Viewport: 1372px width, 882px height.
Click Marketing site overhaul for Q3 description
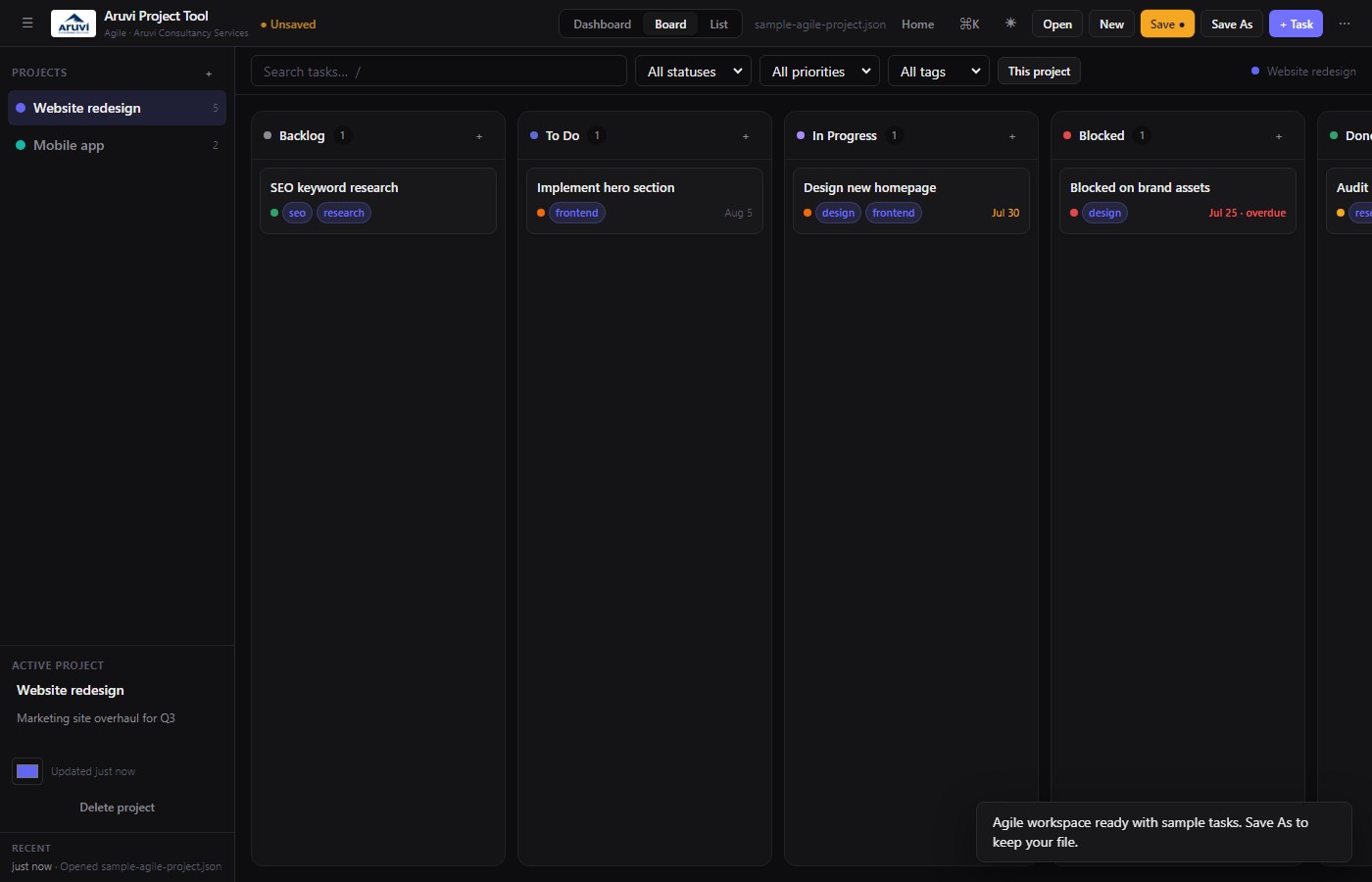96,718
